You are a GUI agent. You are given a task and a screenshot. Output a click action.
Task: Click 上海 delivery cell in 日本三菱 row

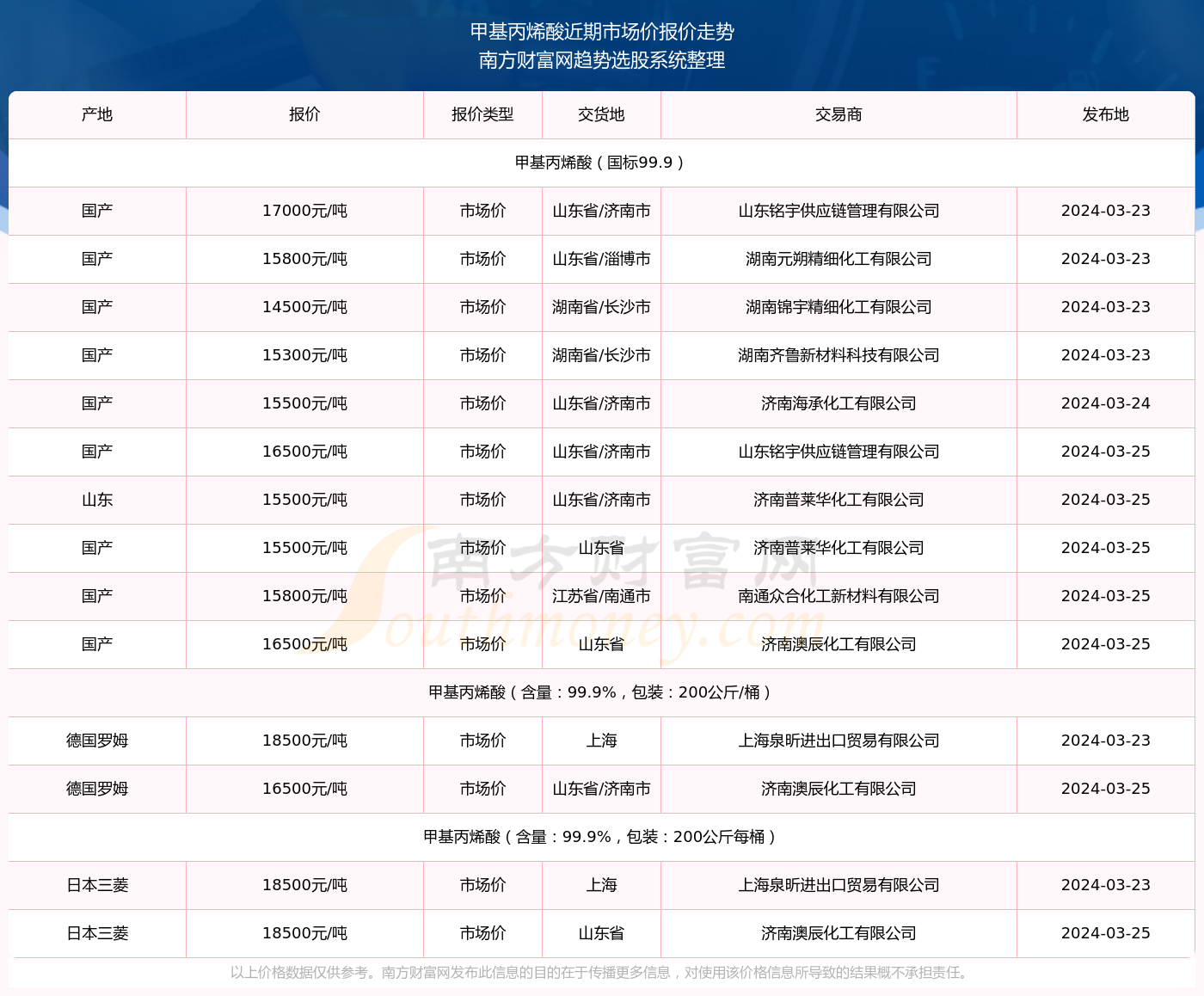pyautogui.click(x=601, y=885)
